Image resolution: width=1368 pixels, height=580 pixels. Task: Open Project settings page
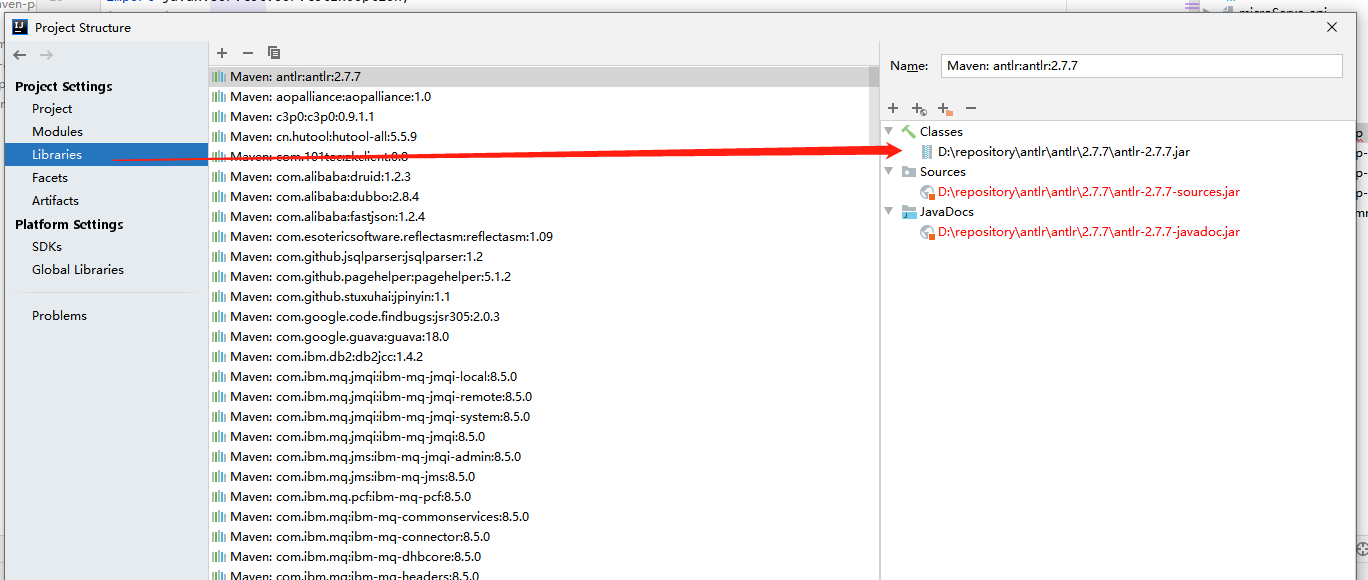point(52,109)
